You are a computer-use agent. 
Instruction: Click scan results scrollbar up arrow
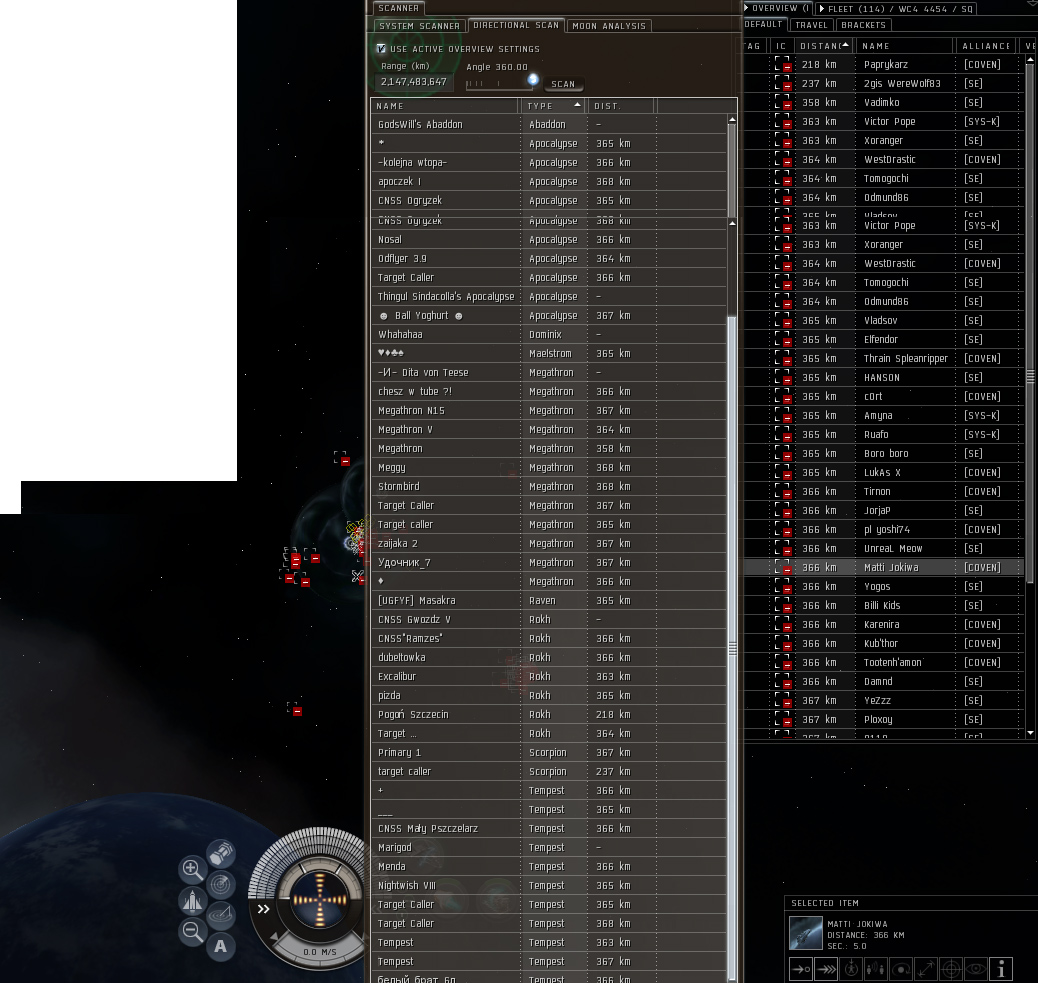(731, 120)
